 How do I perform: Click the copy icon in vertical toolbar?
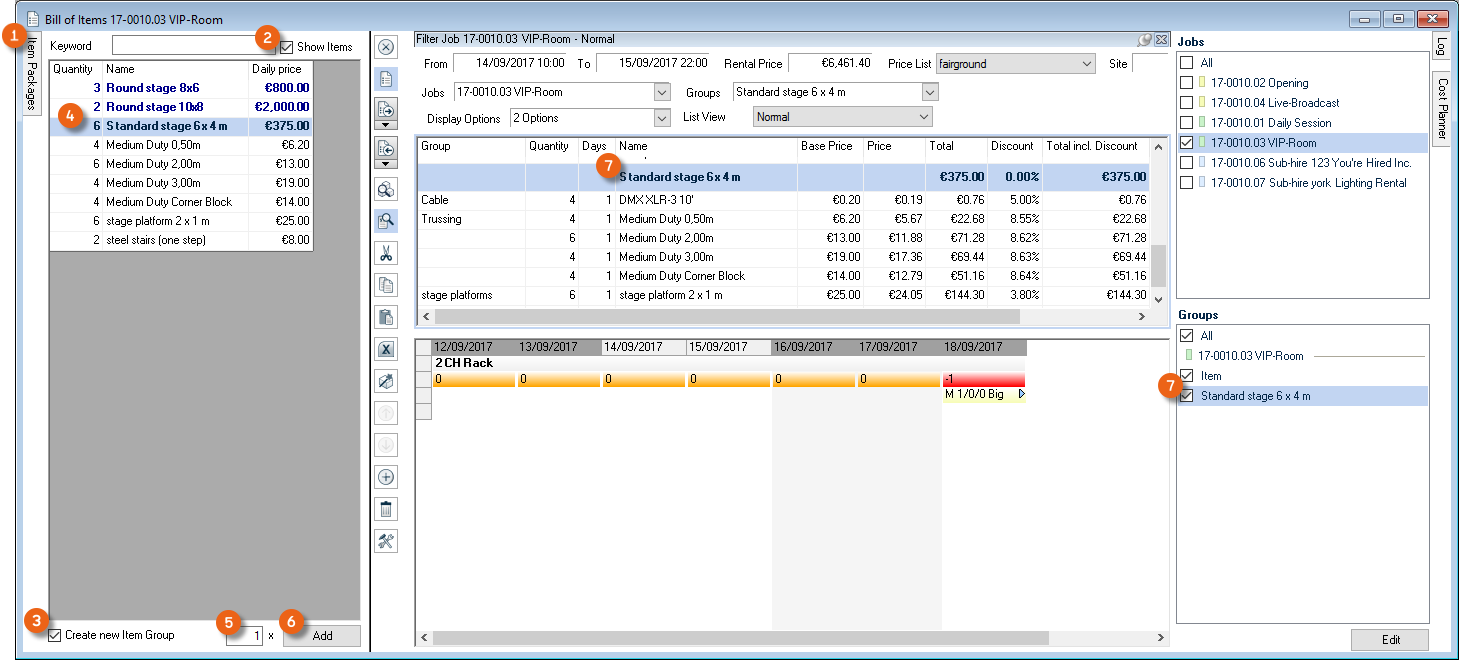[386, 285]
